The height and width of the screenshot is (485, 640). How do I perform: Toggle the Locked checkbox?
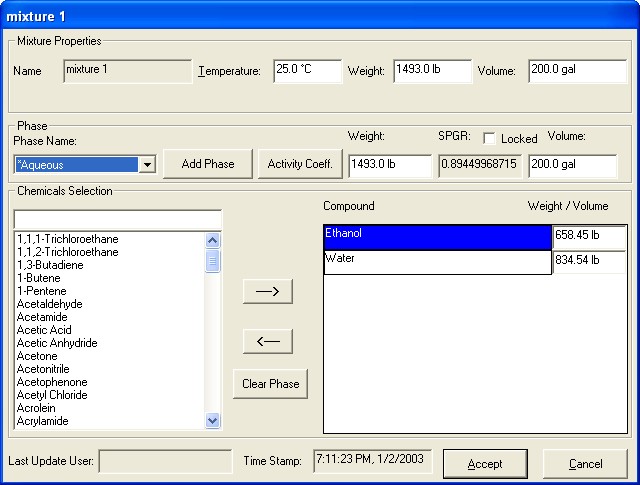click(490, 138)
